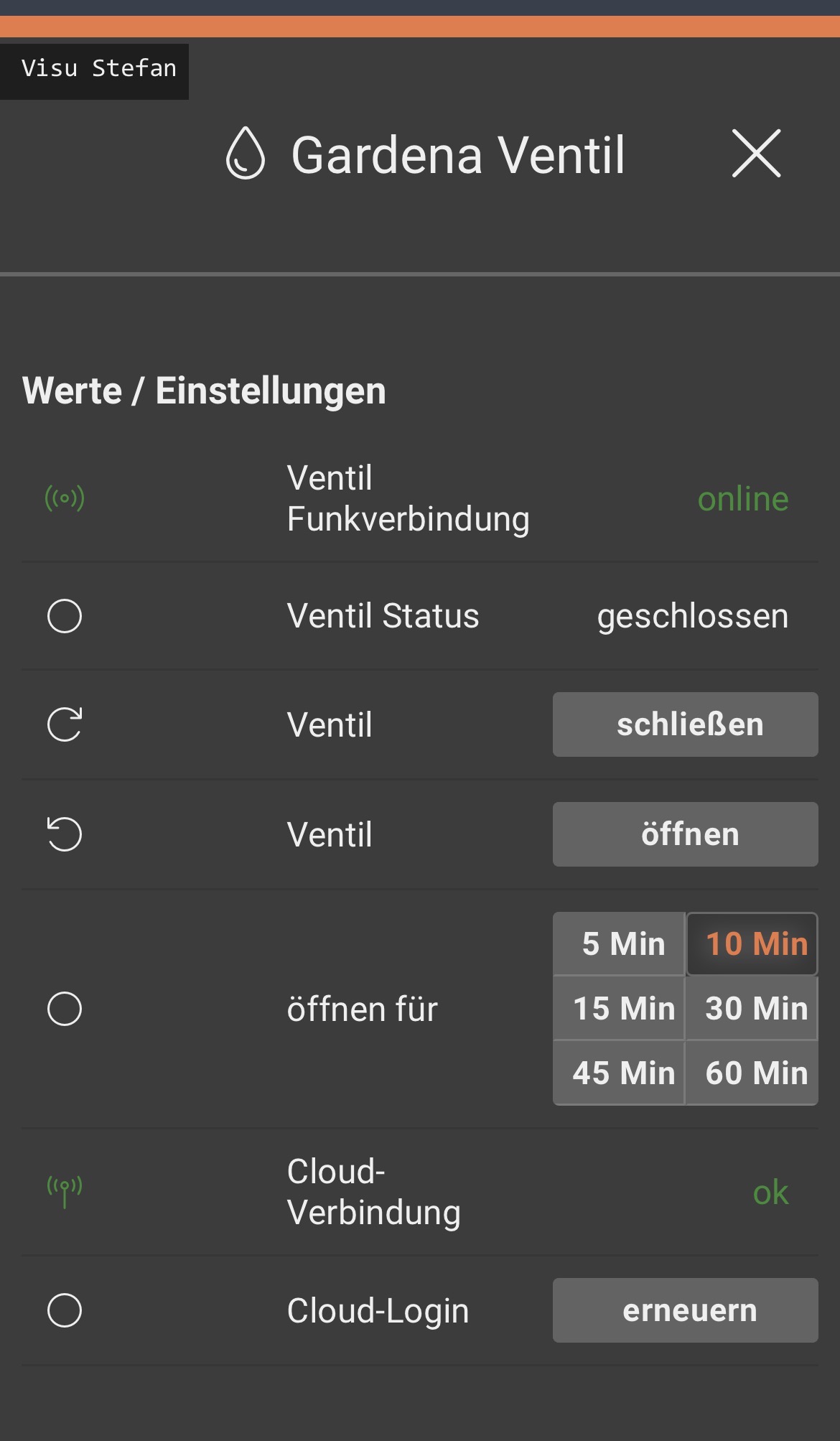840x1441 pixels.
Task: Close the Gardena Ventil dialog
Action: [x=756, y=153]
